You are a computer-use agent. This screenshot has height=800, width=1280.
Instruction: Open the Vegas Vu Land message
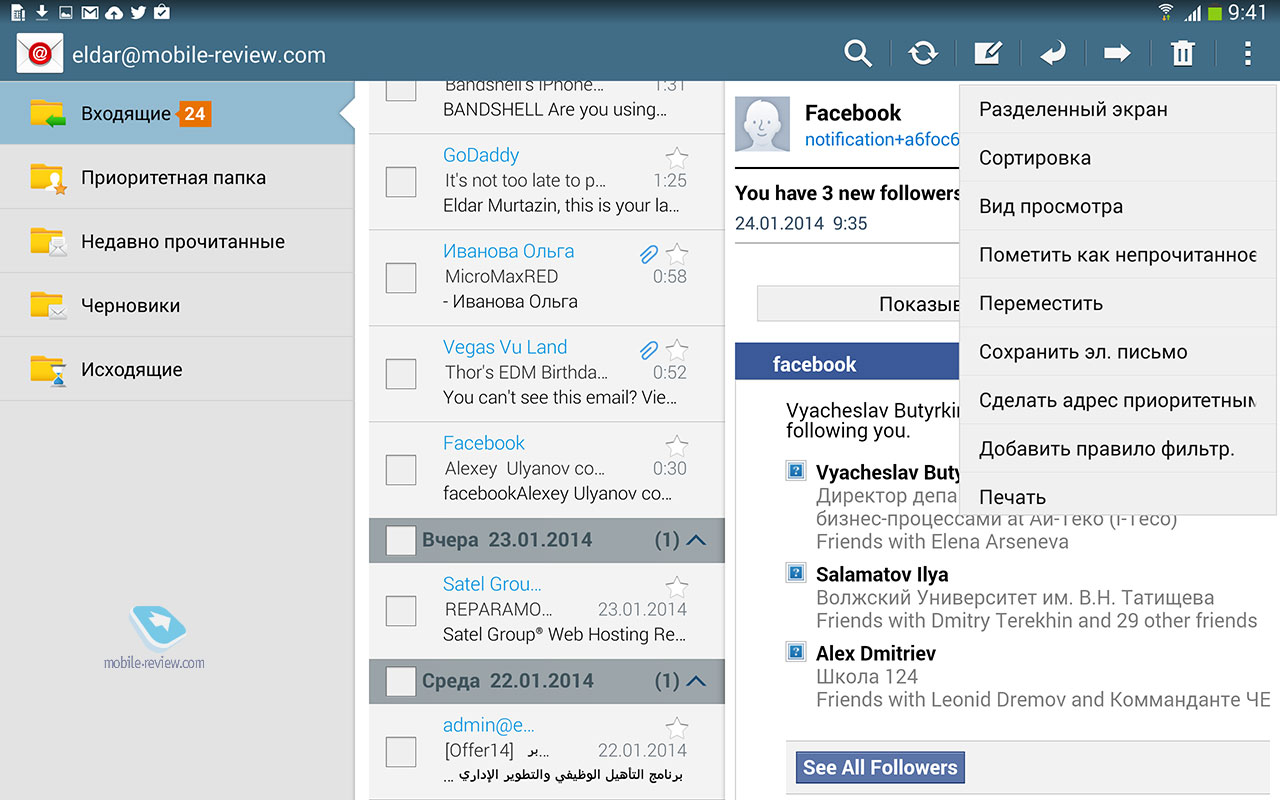546,374
